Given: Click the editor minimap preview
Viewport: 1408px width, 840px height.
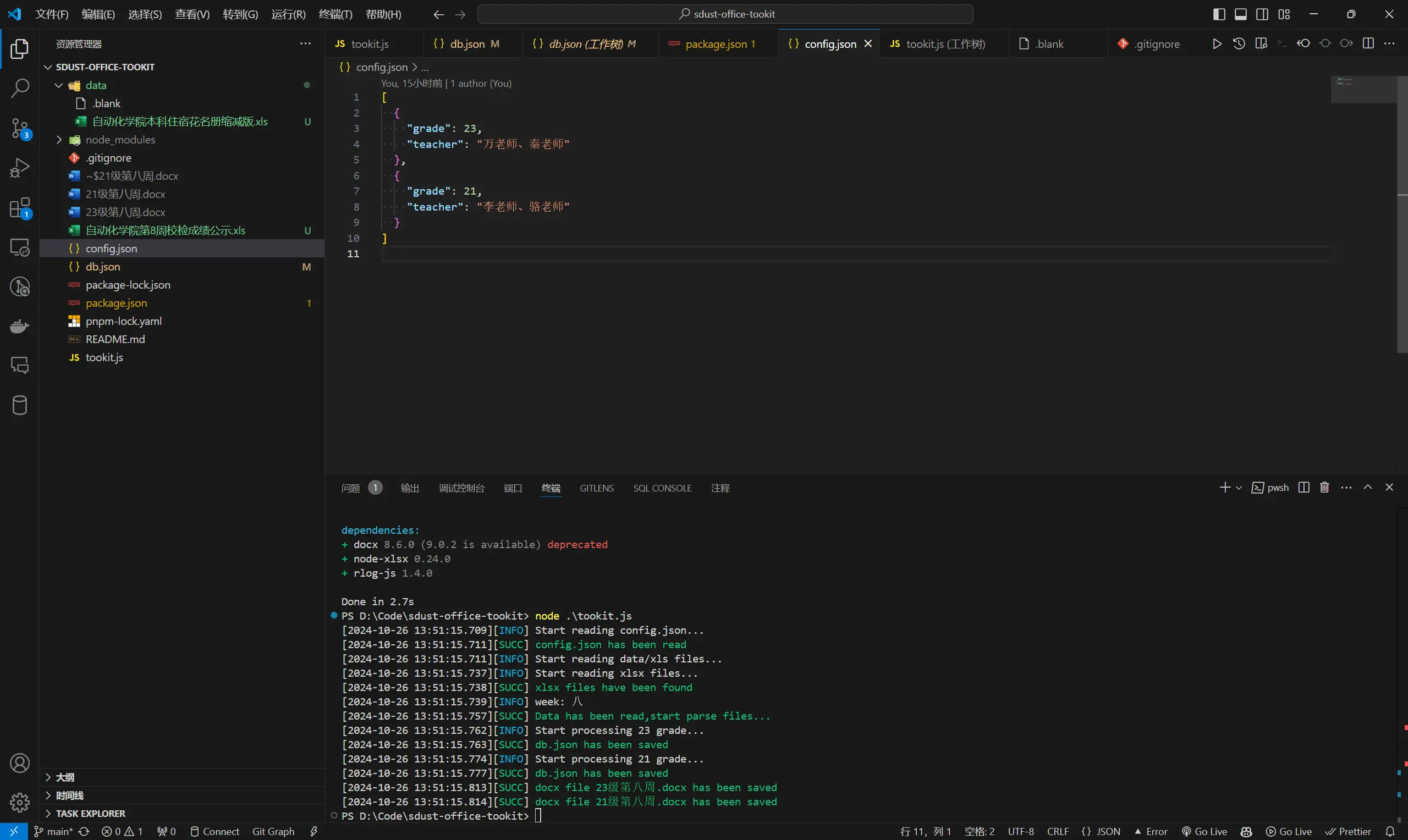Looking at the screenshot, I should 1363,90.
